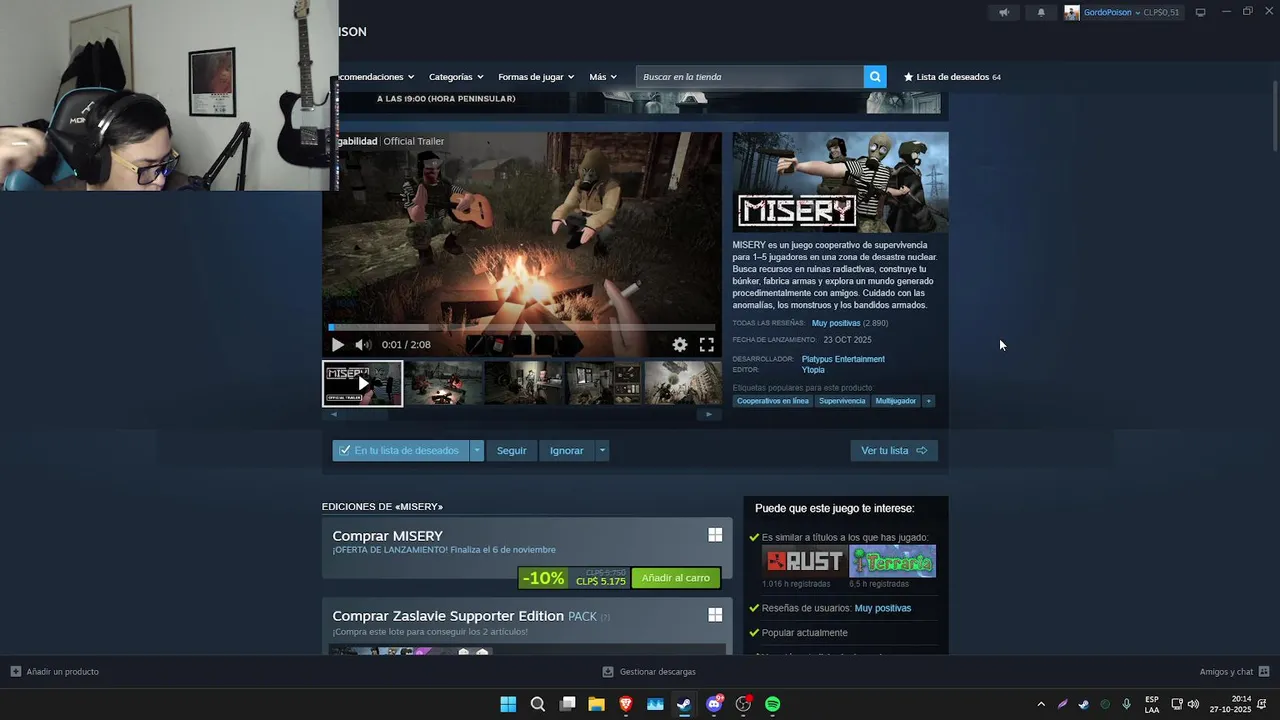Open Steam announcements megaphone icon
Image resolution: width=1280 pixels, height=720 pixels.
pos(1004,12)
